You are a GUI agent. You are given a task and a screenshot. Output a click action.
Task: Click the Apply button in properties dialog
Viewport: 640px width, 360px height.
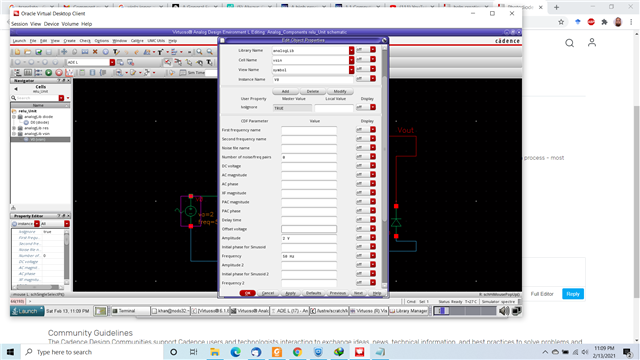[x=290, y=293]
